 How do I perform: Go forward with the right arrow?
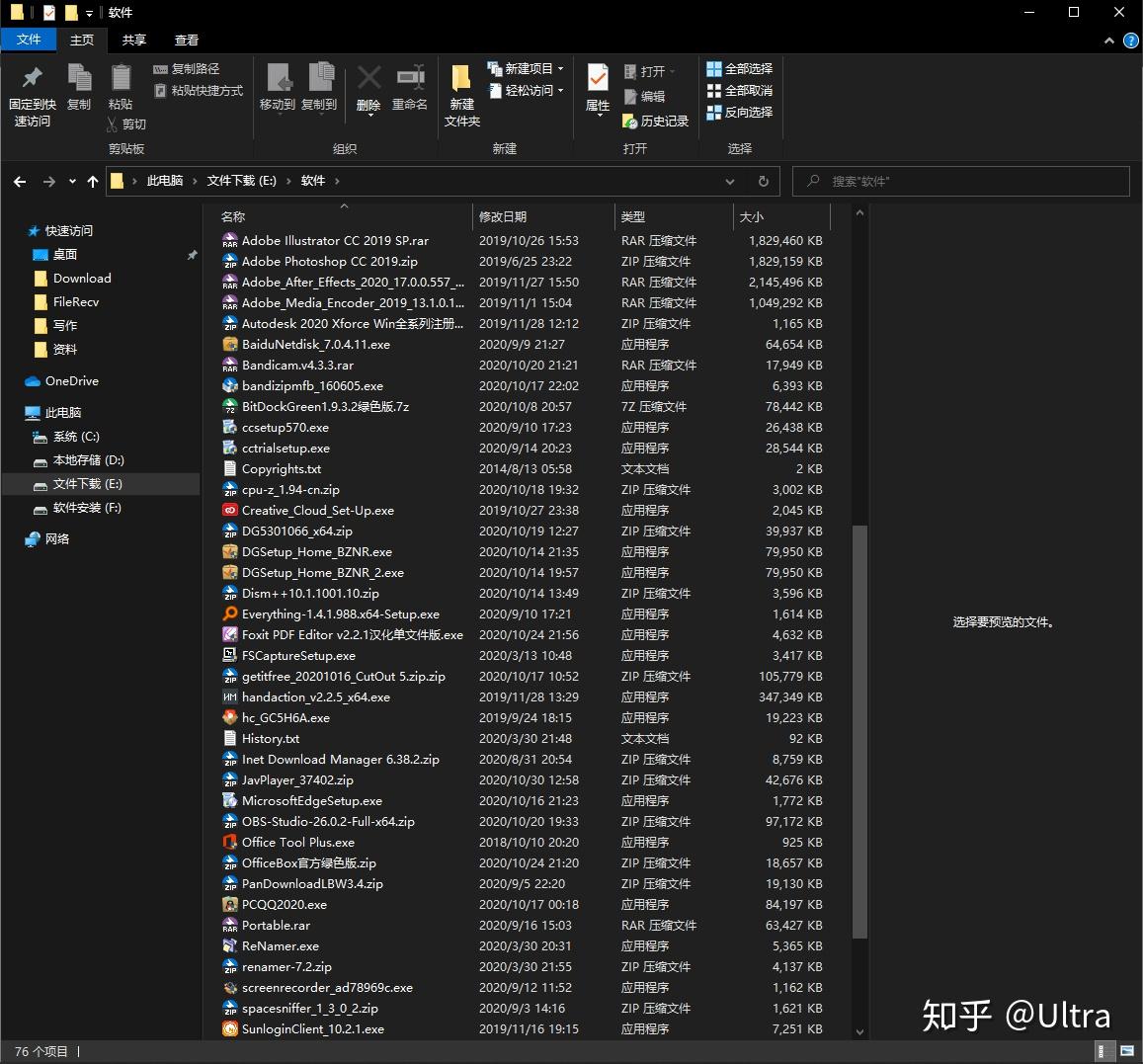coord(48,182)
